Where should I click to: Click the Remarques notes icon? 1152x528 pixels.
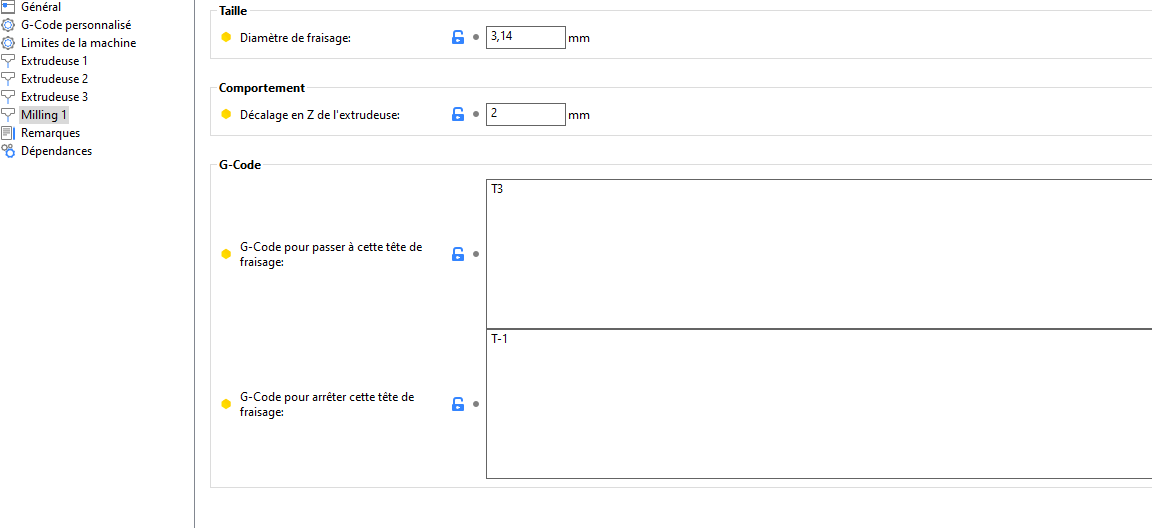click(8, 133)
